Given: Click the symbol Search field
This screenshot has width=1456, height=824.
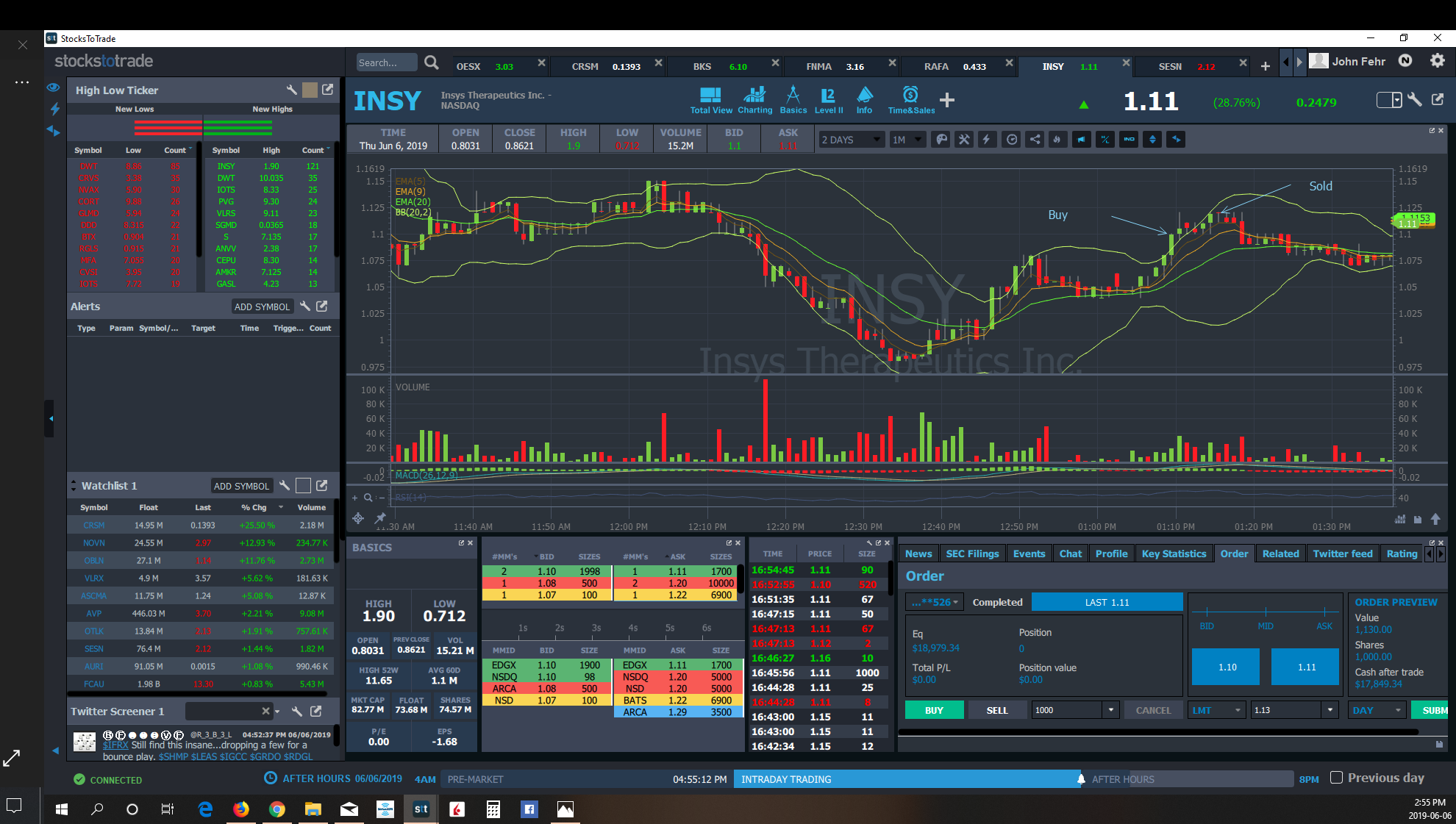Looking at the screenshot, I should (x=386, y=63).
